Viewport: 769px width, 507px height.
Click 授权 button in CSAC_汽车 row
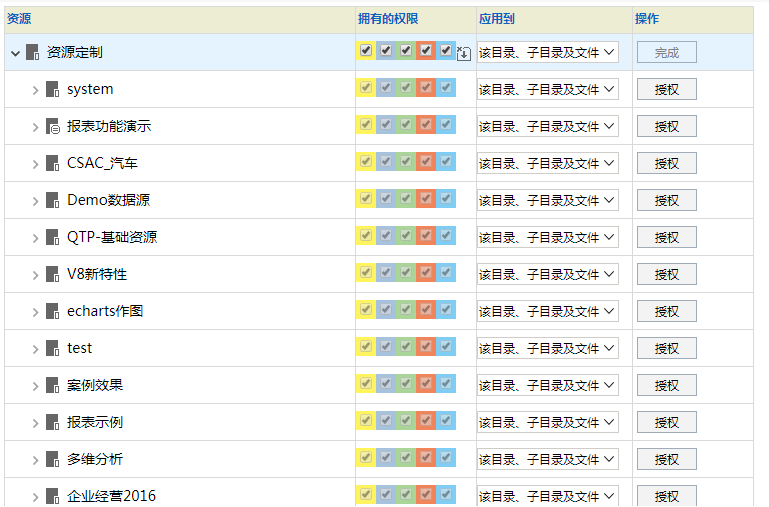point(666,163)
